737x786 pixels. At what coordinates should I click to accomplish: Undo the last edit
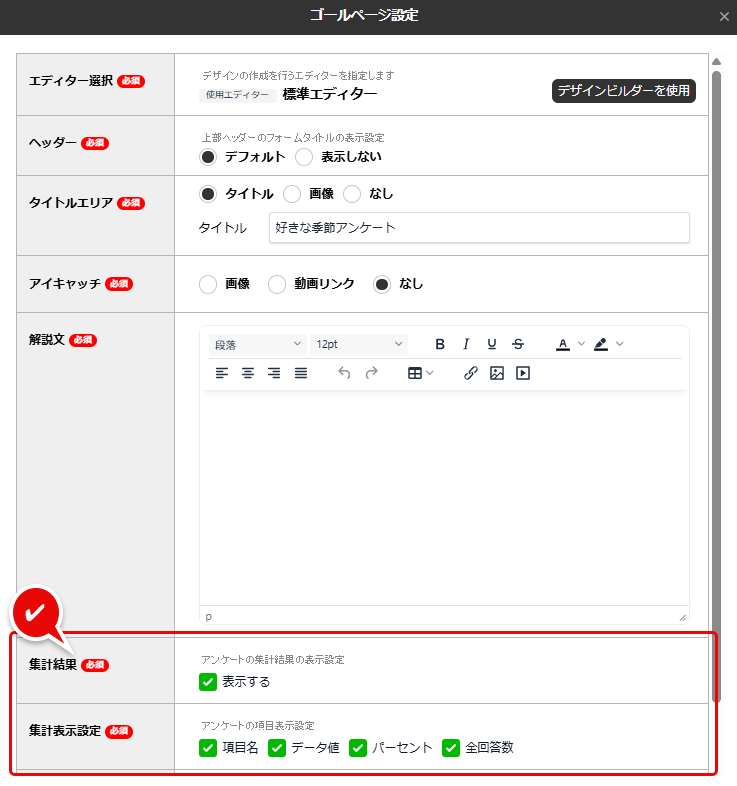pyautogui.click(x=344, y=373)
